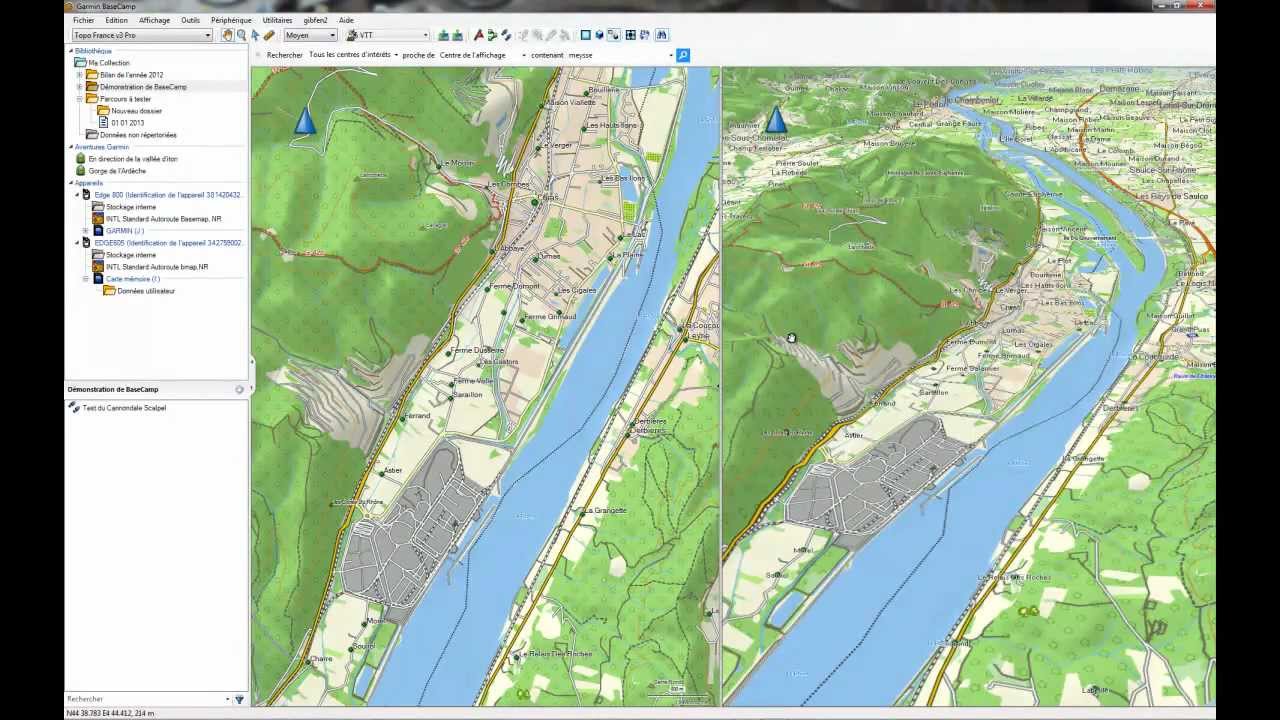
Task: Open the Périphérique menu
Action: (x=231, y=20)
